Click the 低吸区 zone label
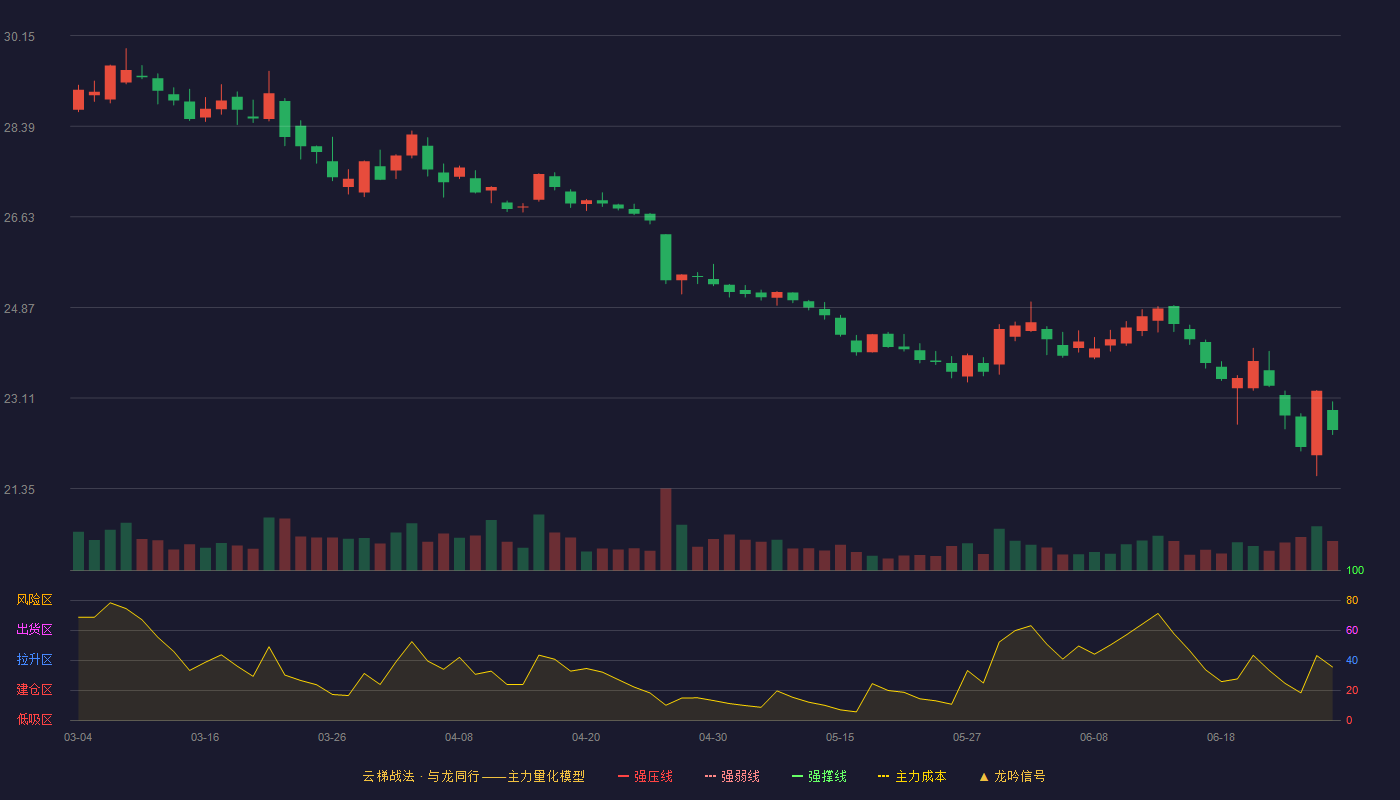The height and width of the screenshot is (800, 1400). coord(34,719)
